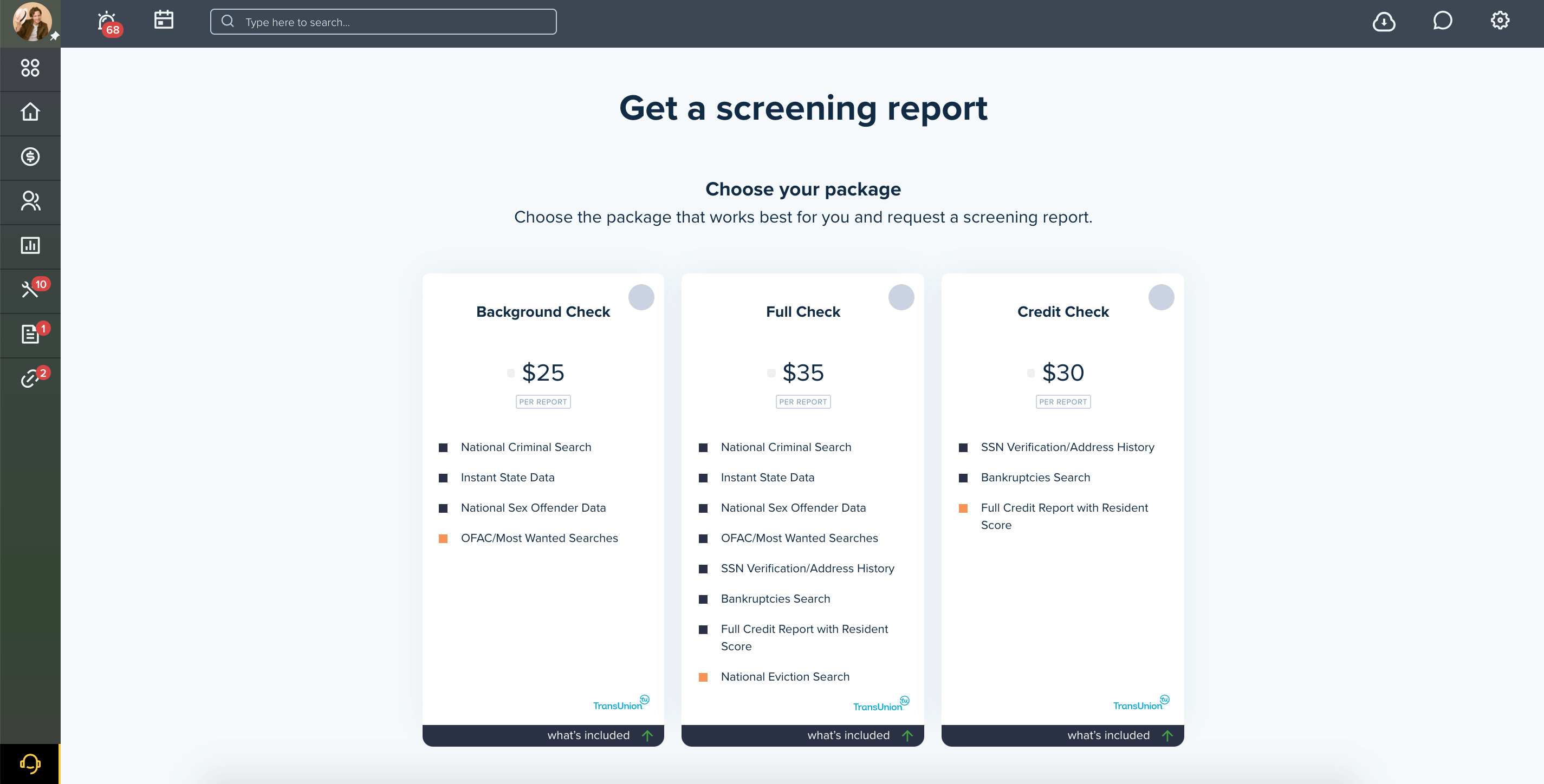Open the chat messages icon
Image resolution: width=1544 pixels, height=784 pixels.
(1442, 21)
